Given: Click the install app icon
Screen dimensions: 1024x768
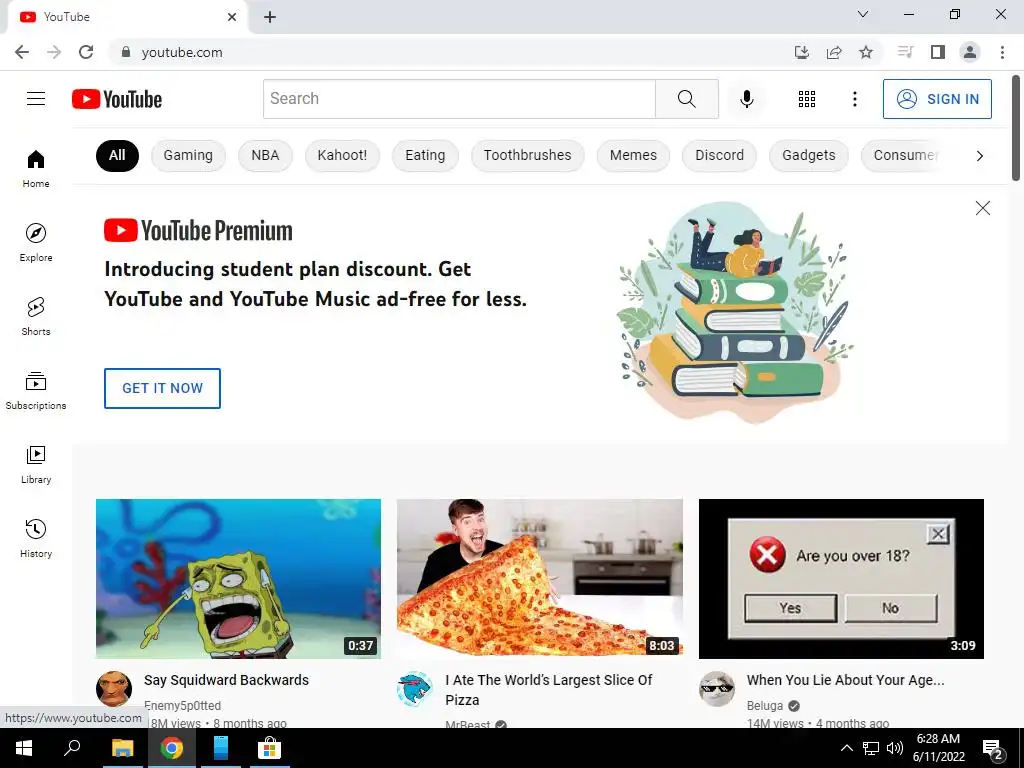Looking at the screenshot, I should tap(801, 52).
